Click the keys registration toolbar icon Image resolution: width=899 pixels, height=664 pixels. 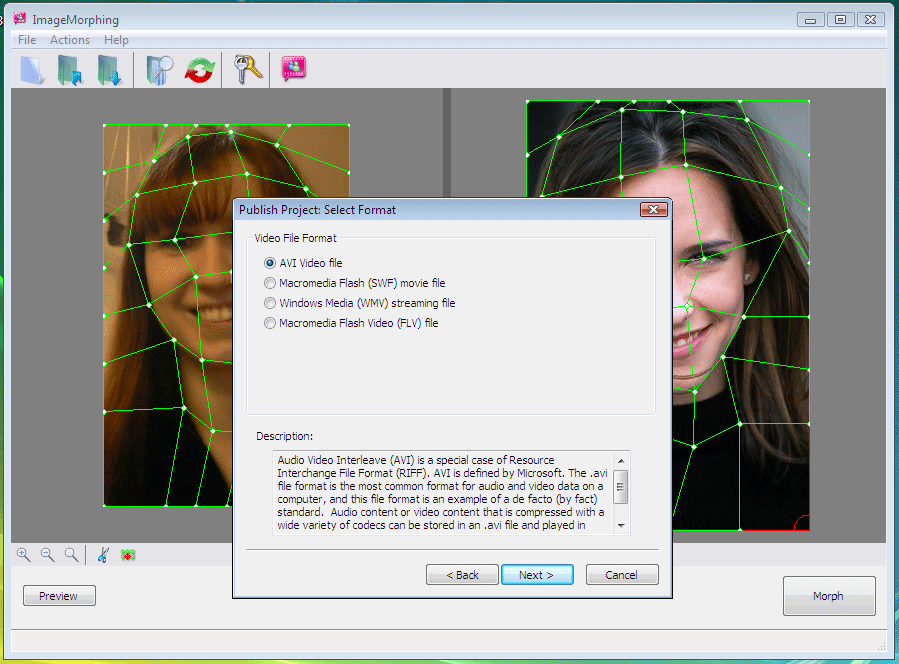pyautogui.click(x=248, y=69)
